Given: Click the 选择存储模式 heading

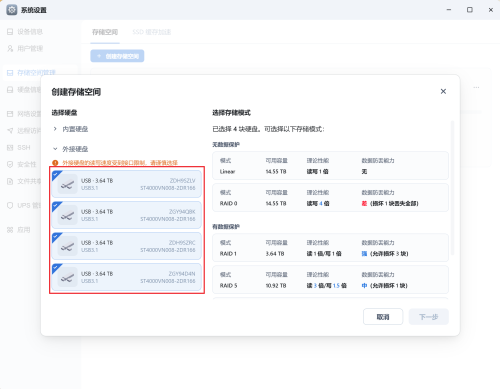Looking at the screenshot, I should (231, 113).
